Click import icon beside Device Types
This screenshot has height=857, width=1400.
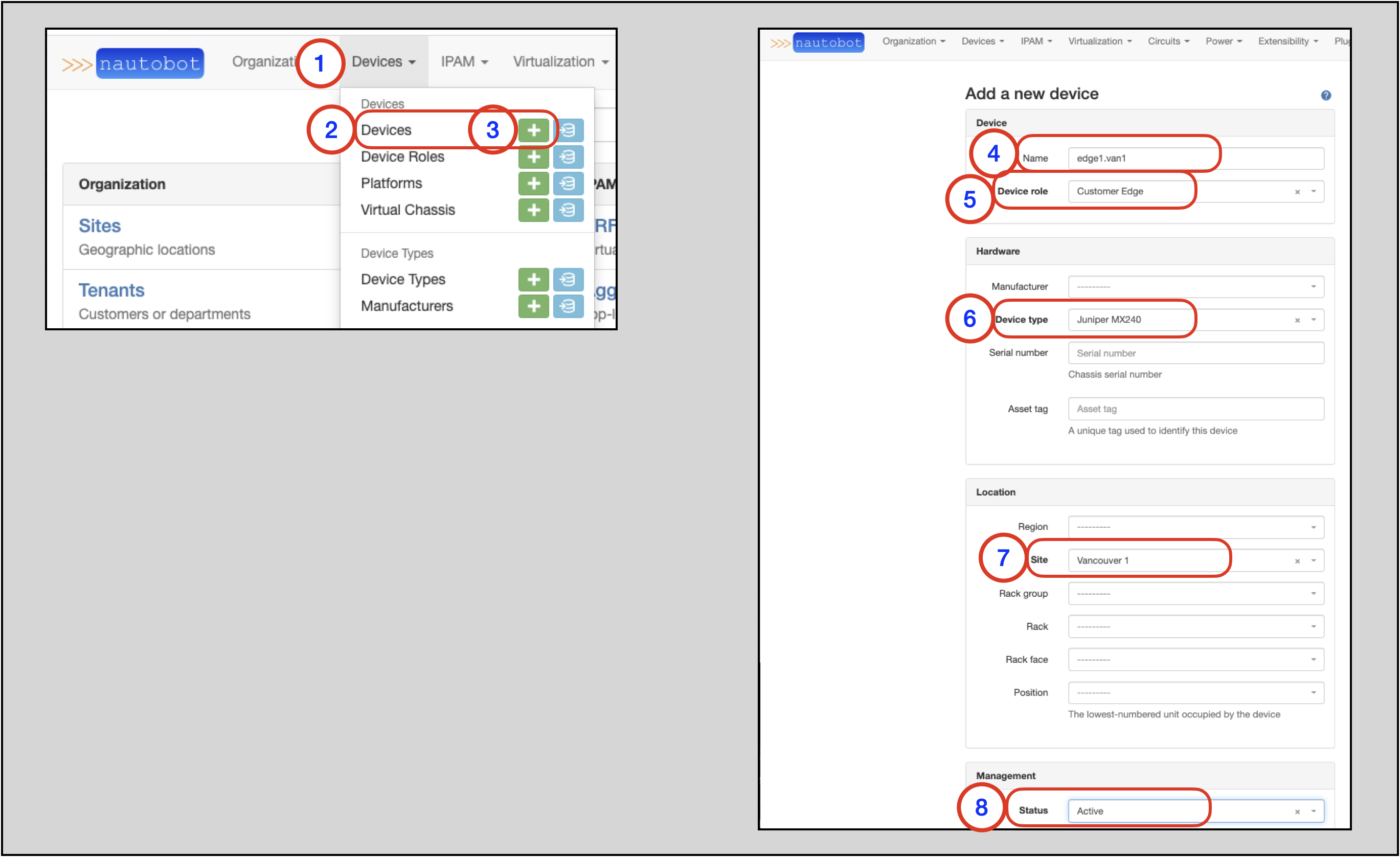click(568, 280)
